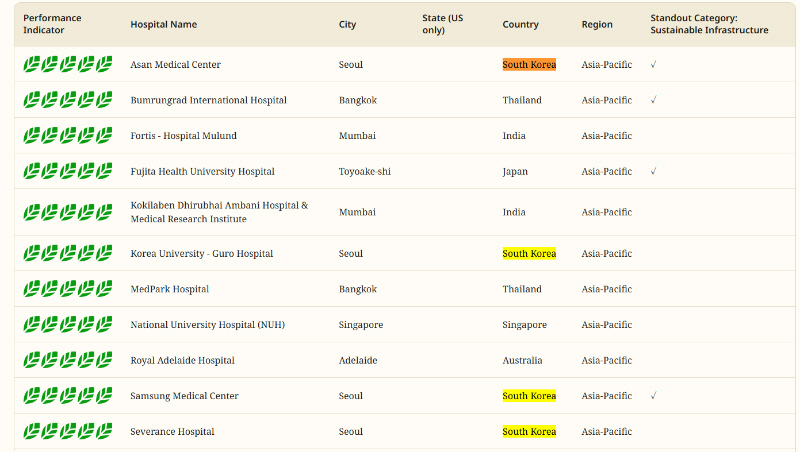Image resolution: width=800 pixels, height=452 pixels.
Task: Click Singapore country cell in NUH row
Action: (x=524, y=325)
